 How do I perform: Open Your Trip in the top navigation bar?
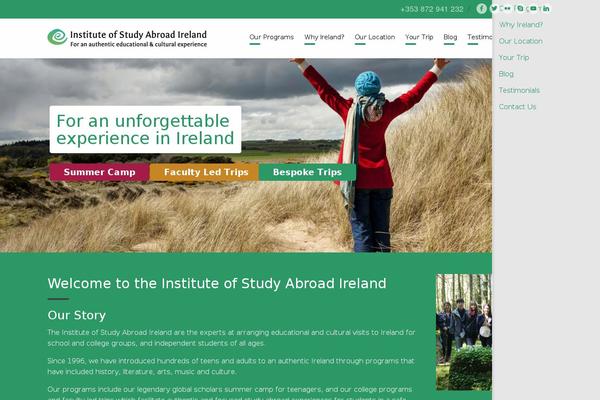(419, 37)
